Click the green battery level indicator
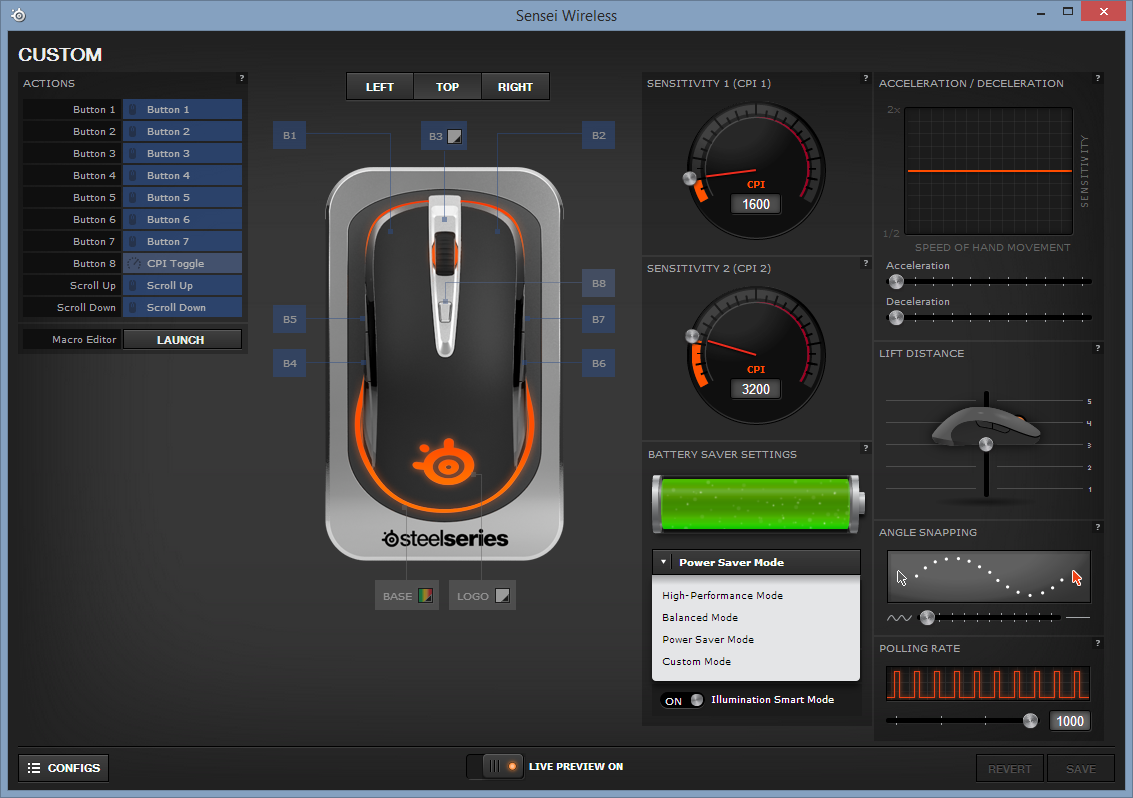 [x=757, y=504]
